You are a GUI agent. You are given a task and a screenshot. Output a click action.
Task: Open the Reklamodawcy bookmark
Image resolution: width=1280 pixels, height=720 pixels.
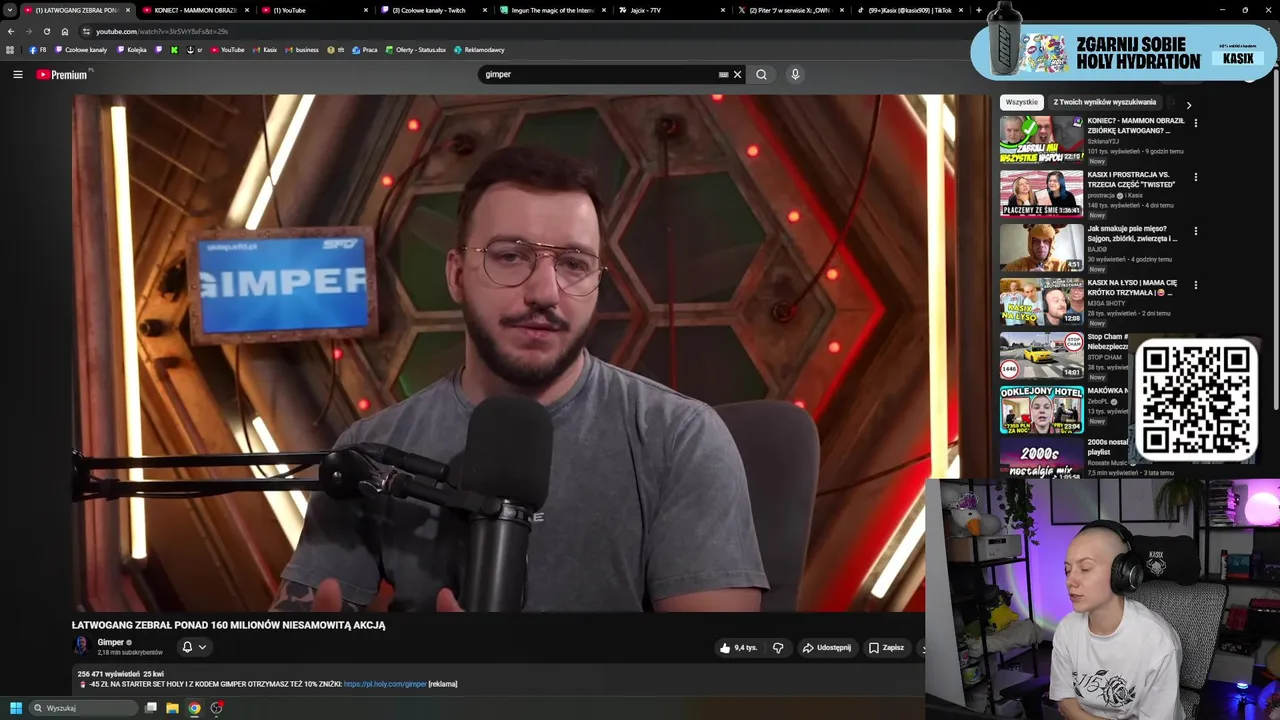(x=479, y=49)
